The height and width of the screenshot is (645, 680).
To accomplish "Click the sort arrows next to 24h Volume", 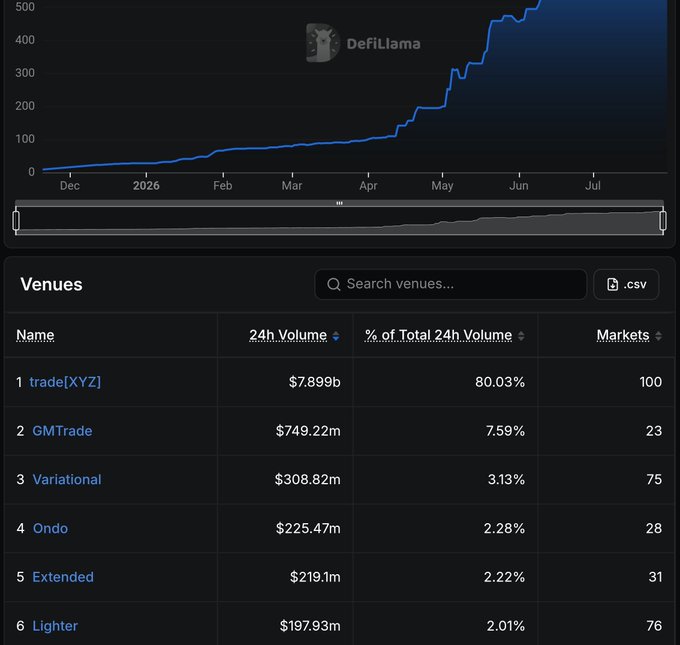I will [336, 336].
